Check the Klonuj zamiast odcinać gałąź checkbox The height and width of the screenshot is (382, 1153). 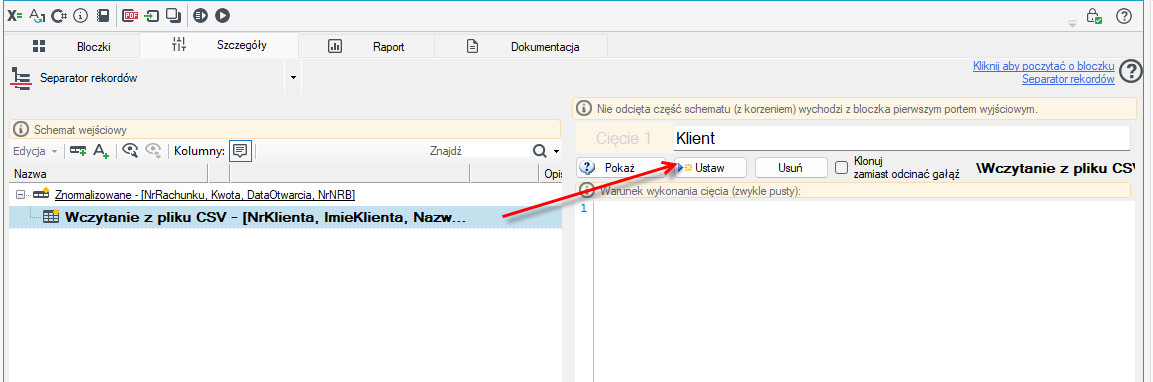pos(842,168)
